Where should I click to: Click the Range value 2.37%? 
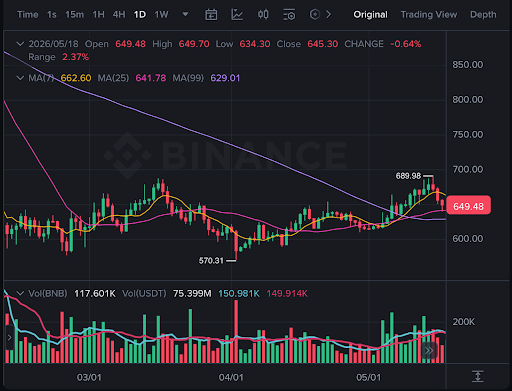[76, 57]
